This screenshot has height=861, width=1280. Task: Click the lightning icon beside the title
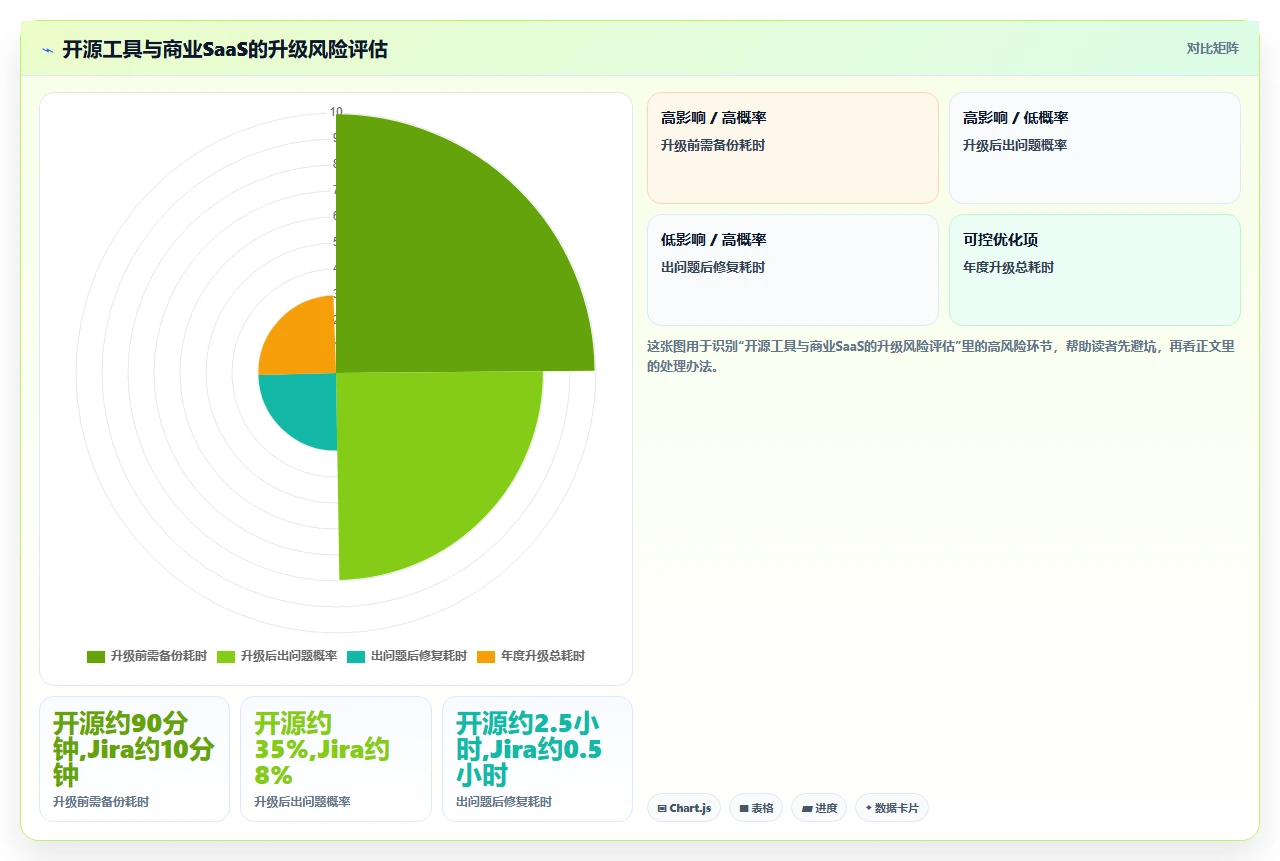click(48, 49)
